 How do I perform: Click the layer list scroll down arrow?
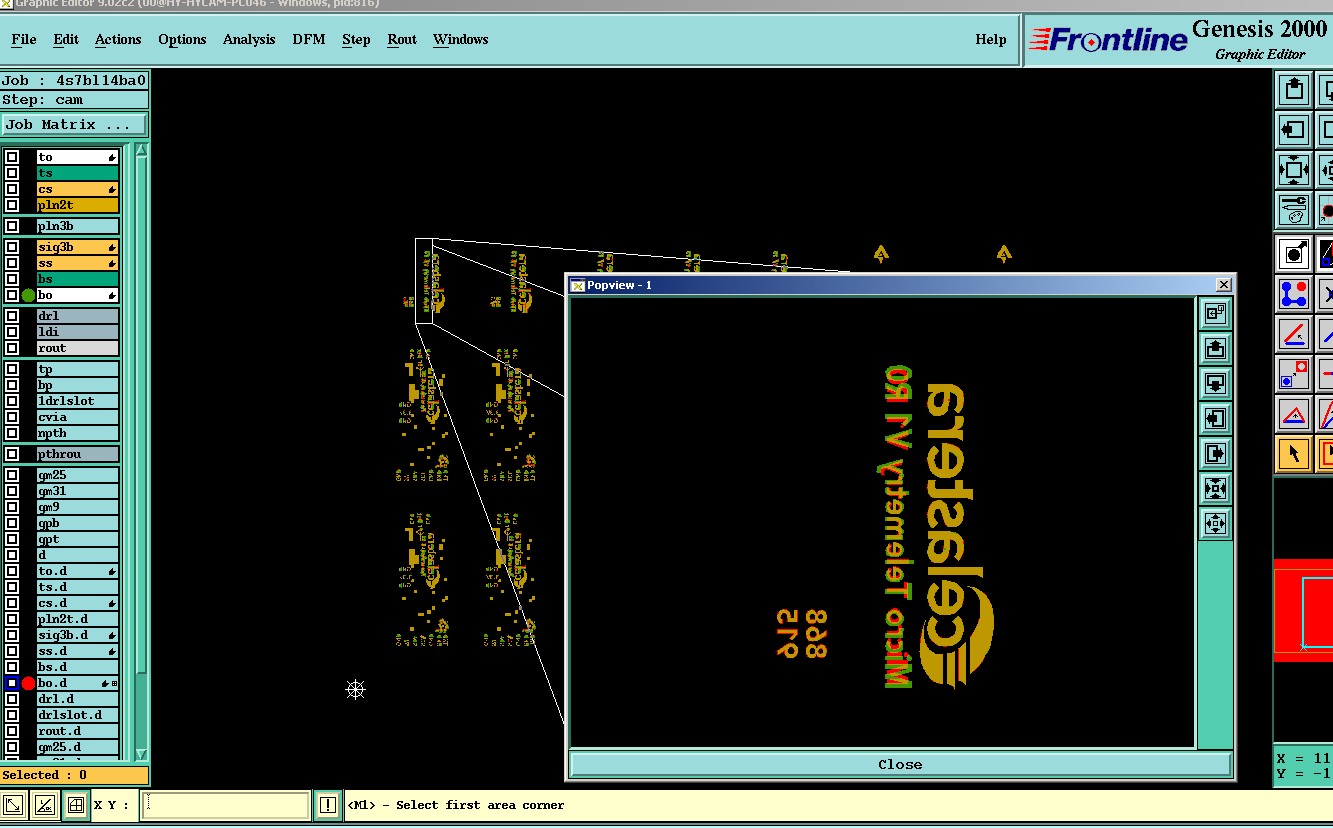pos(141,754)
